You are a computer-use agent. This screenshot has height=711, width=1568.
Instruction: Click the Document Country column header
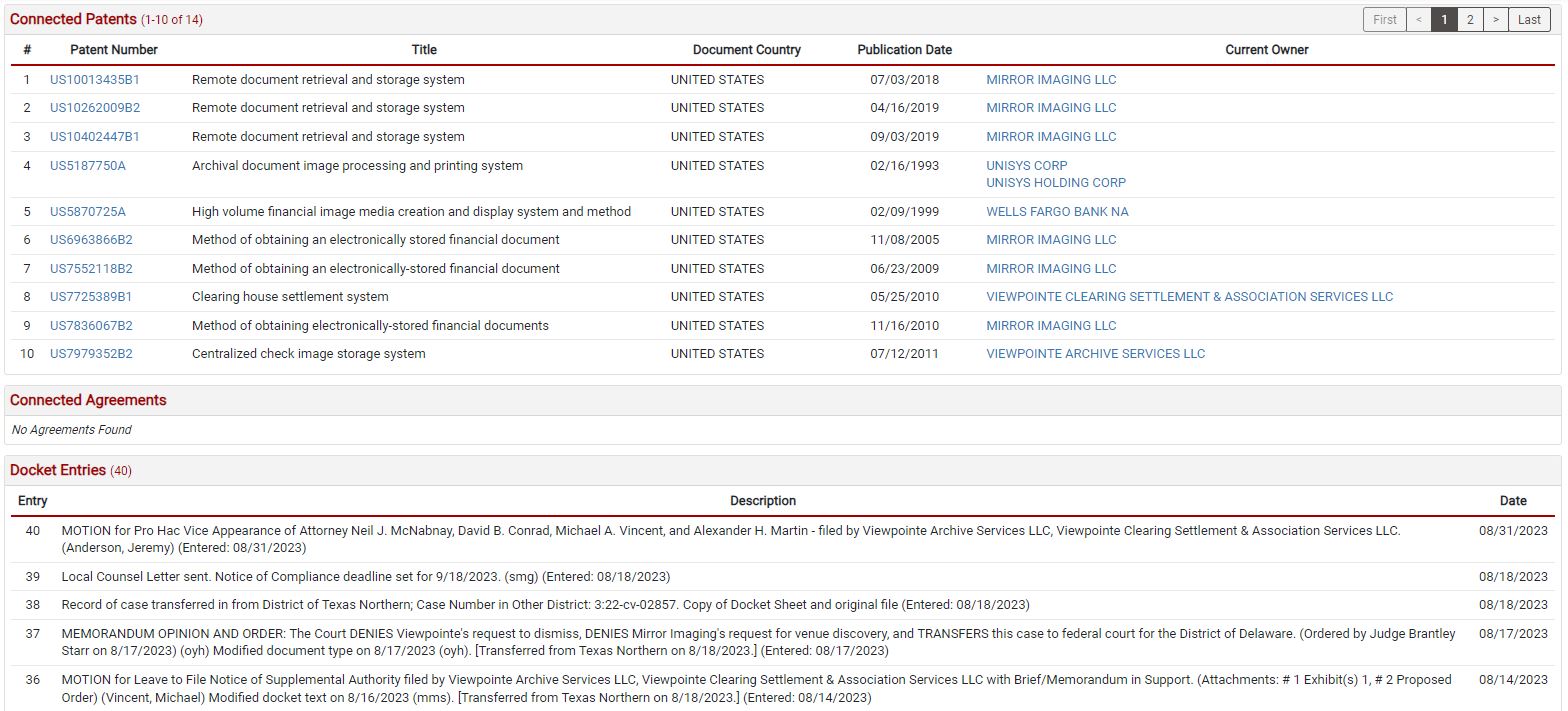click(747, 50)
